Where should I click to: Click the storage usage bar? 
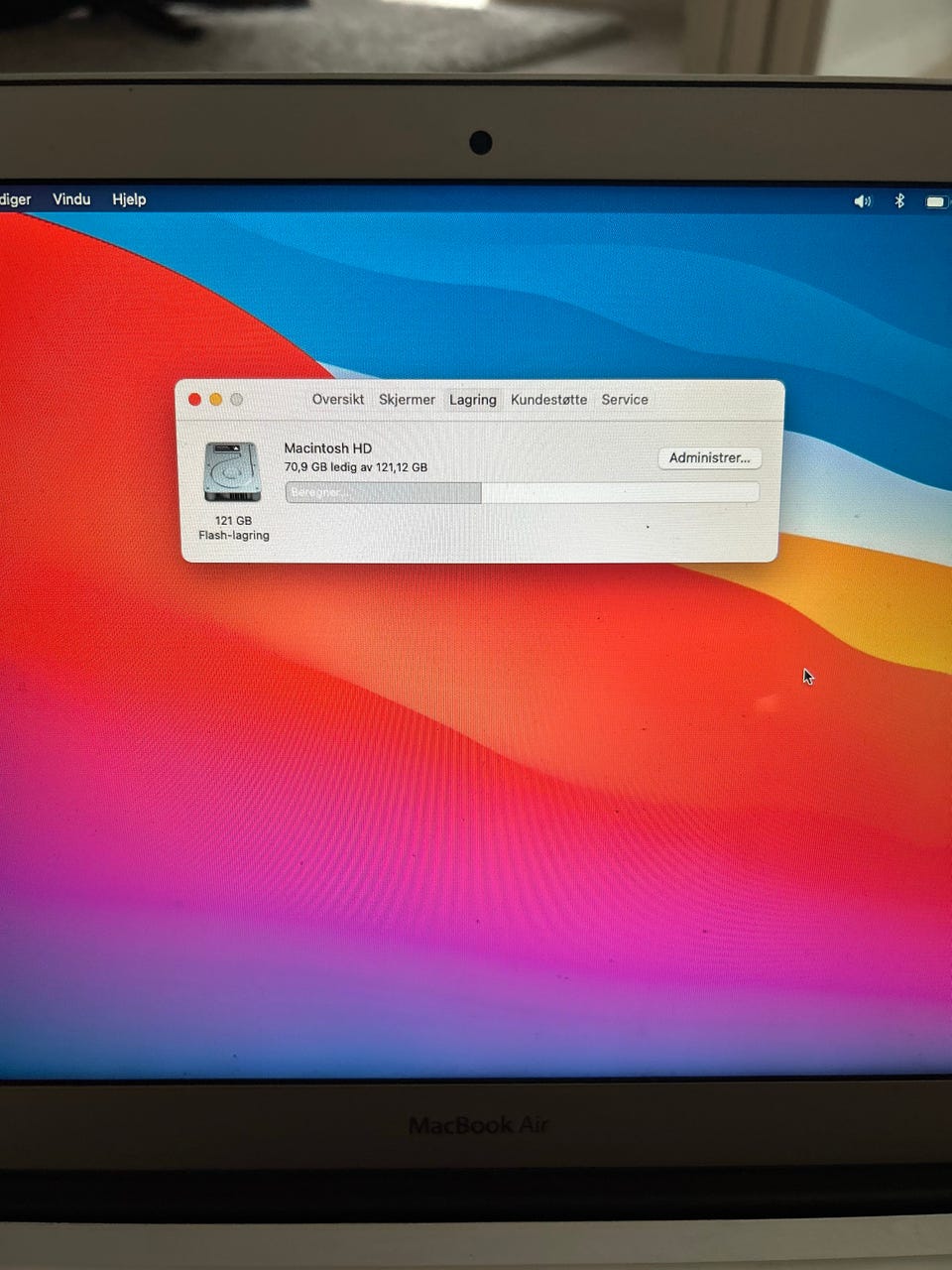[523, 492]
